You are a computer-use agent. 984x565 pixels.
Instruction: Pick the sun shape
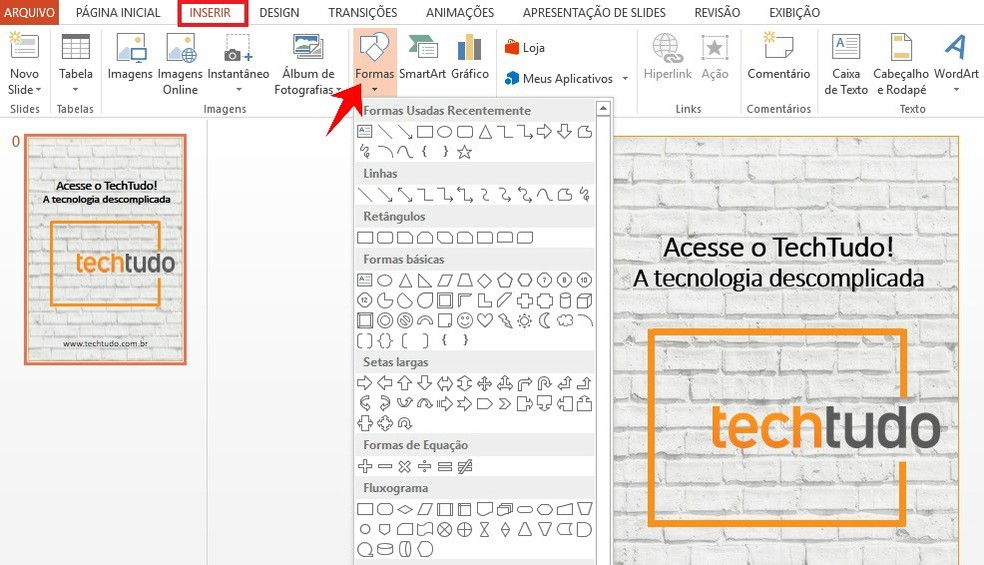click(x=525, y=320)
